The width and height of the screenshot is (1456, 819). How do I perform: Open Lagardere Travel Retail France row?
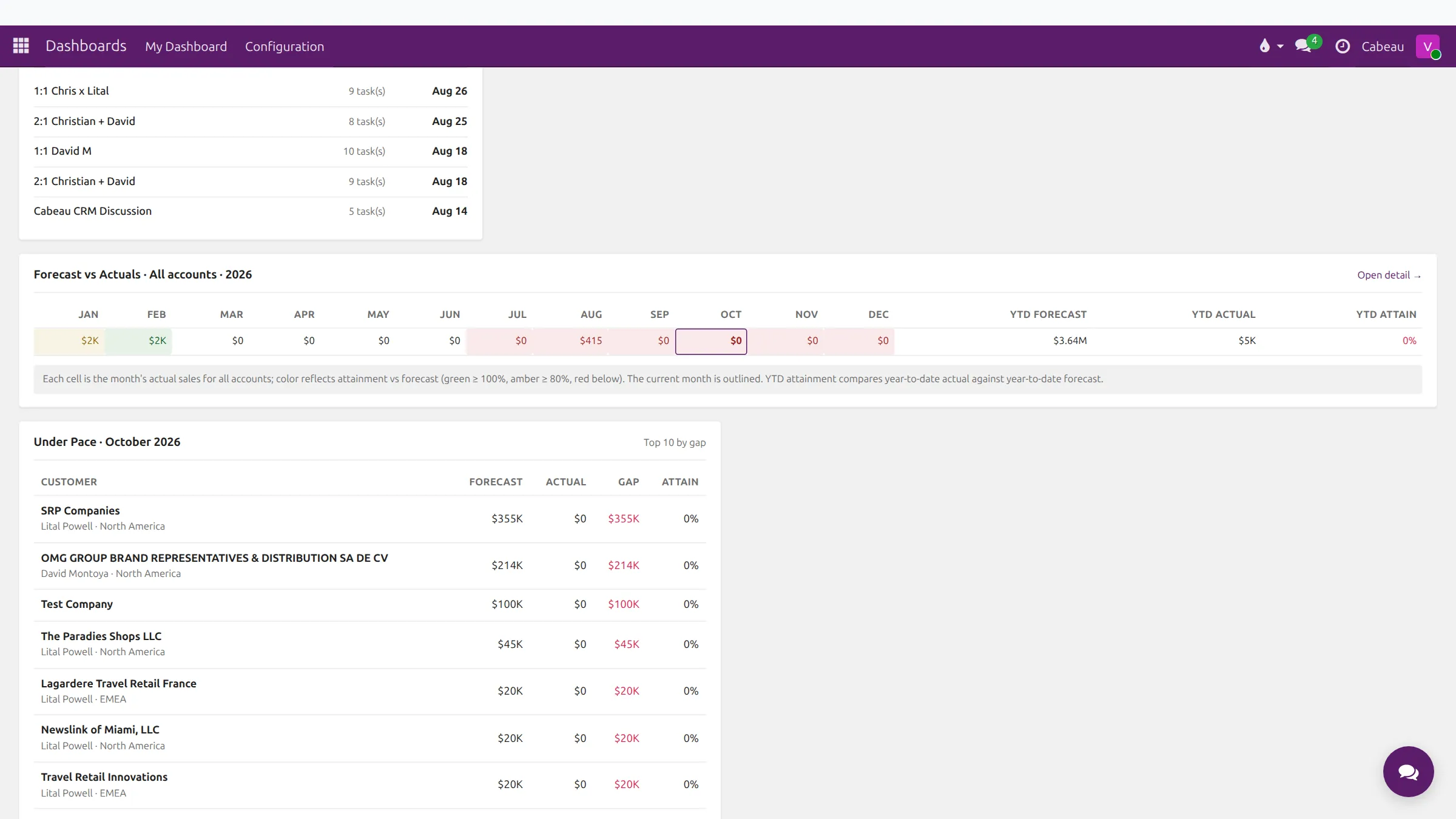[369, 691]
